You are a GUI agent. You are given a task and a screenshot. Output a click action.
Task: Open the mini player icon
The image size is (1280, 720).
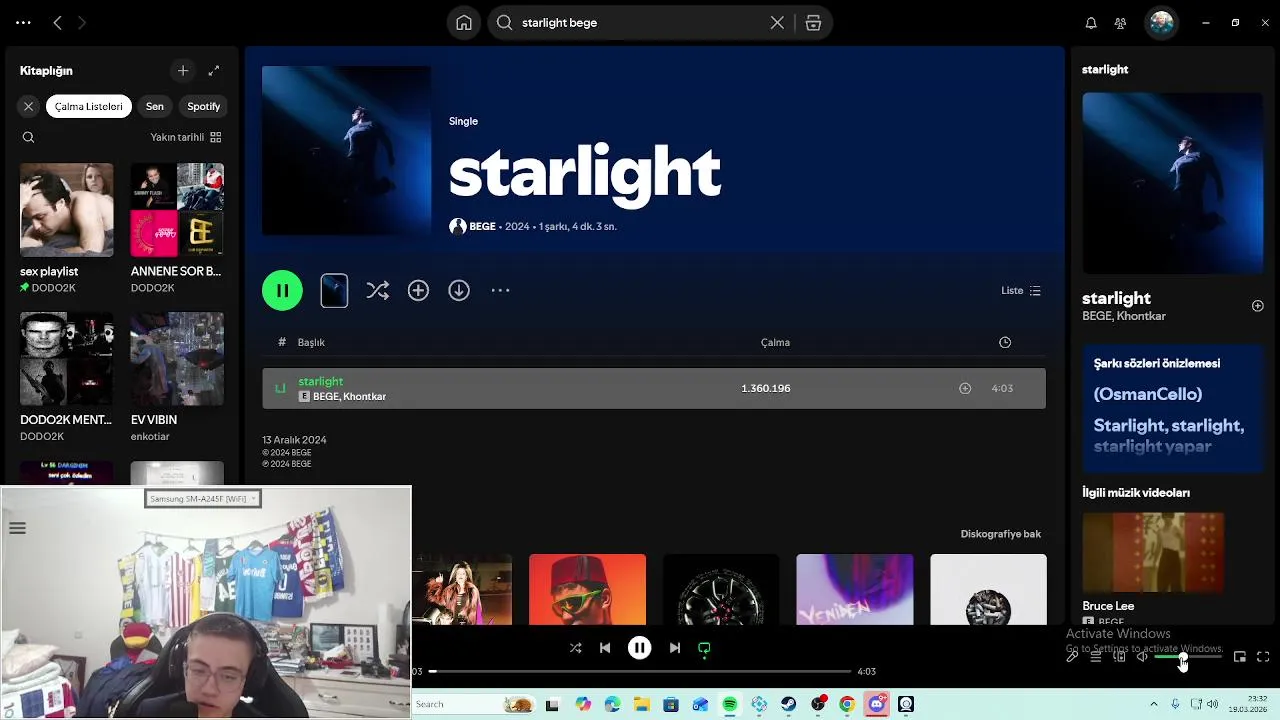[1239, 657]
